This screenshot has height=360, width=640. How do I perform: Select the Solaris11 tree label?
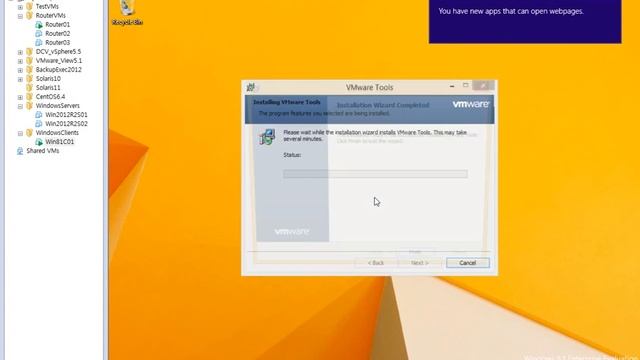48,87
